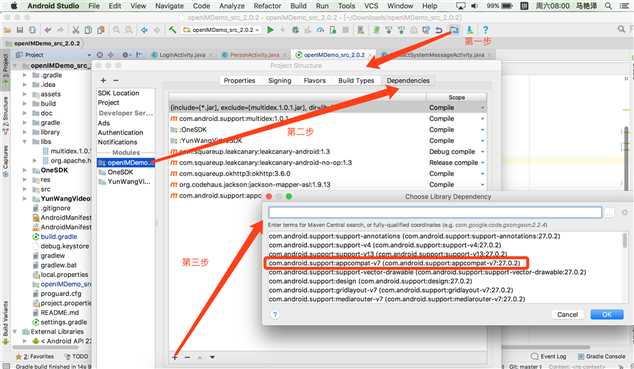Open the project file toolbar icon

(x=7, y=30)
